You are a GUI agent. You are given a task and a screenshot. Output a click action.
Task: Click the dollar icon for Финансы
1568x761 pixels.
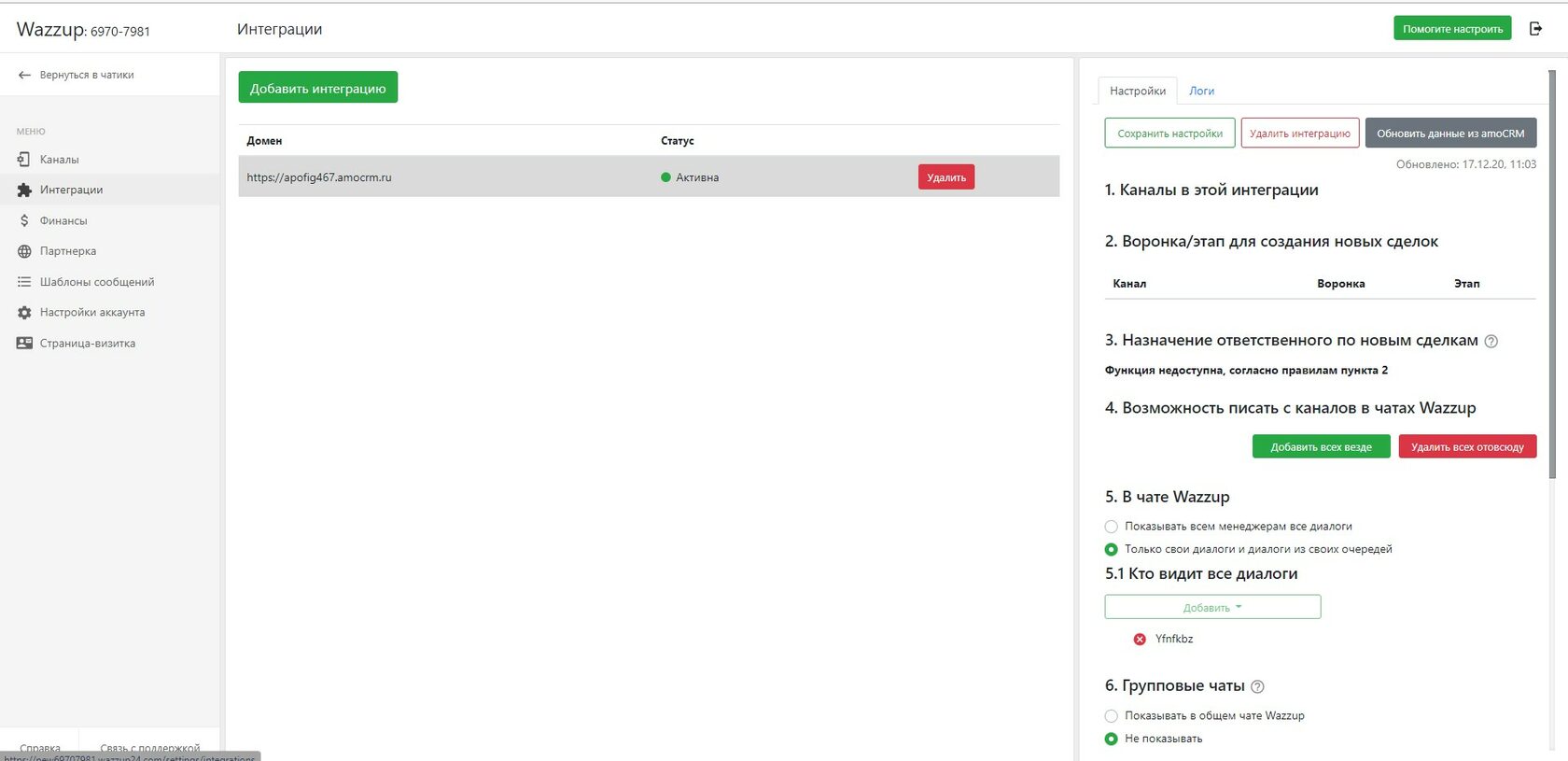pyautogui.click(x=24, y=220)
